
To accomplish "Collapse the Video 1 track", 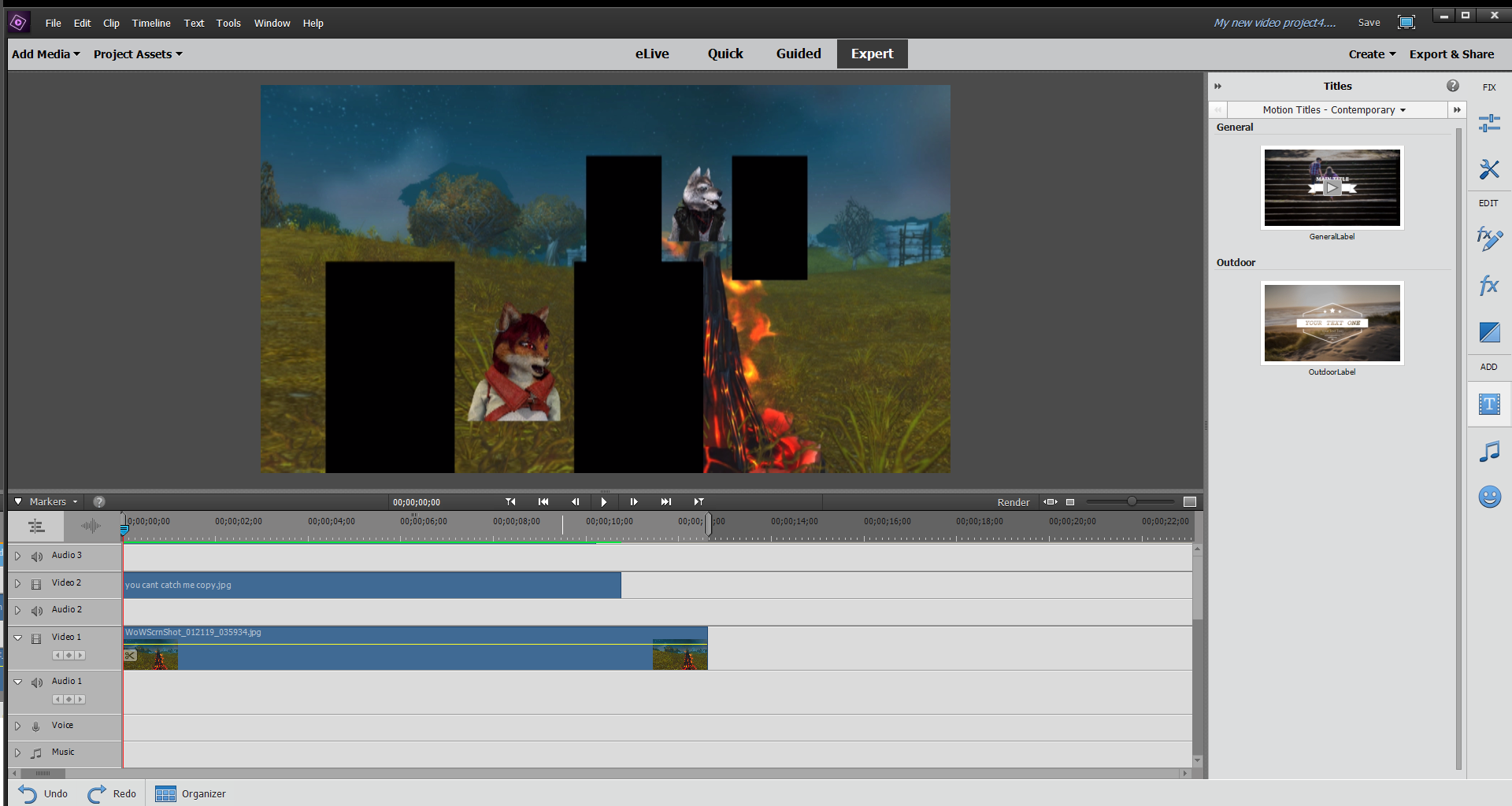I will (17, 638).
